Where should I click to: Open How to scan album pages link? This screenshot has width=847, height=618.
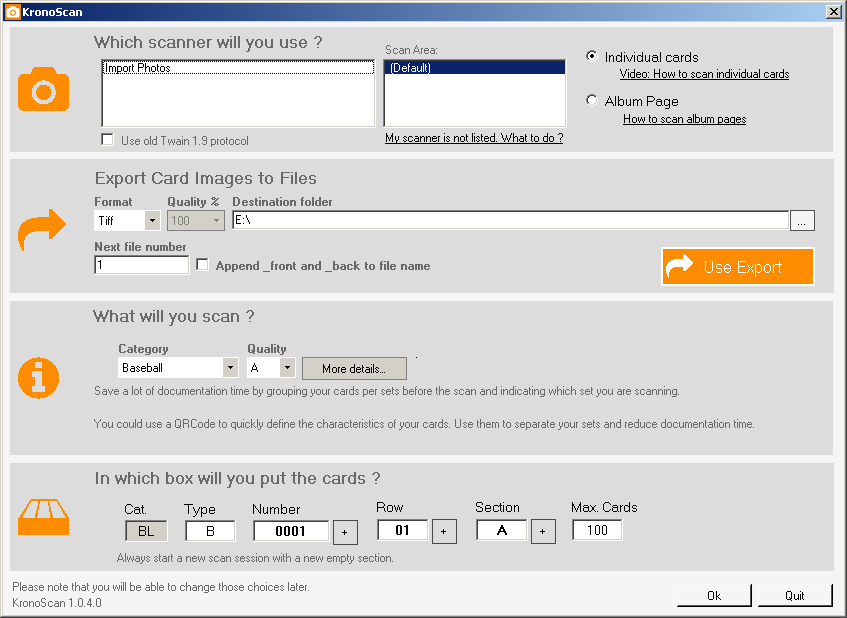point(684,119)
